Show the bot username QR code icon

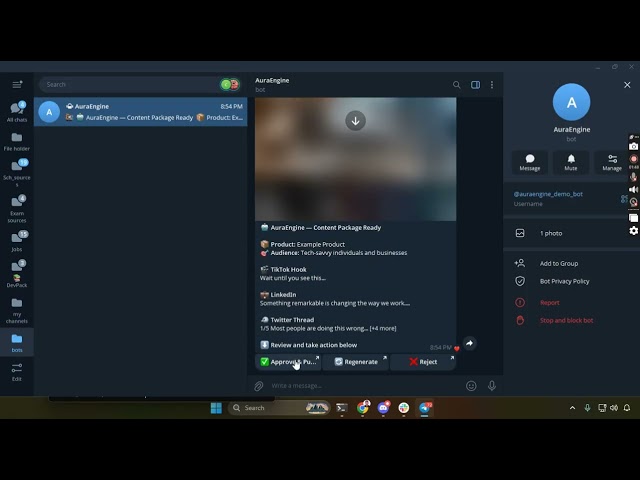click(x=623, y=199)
